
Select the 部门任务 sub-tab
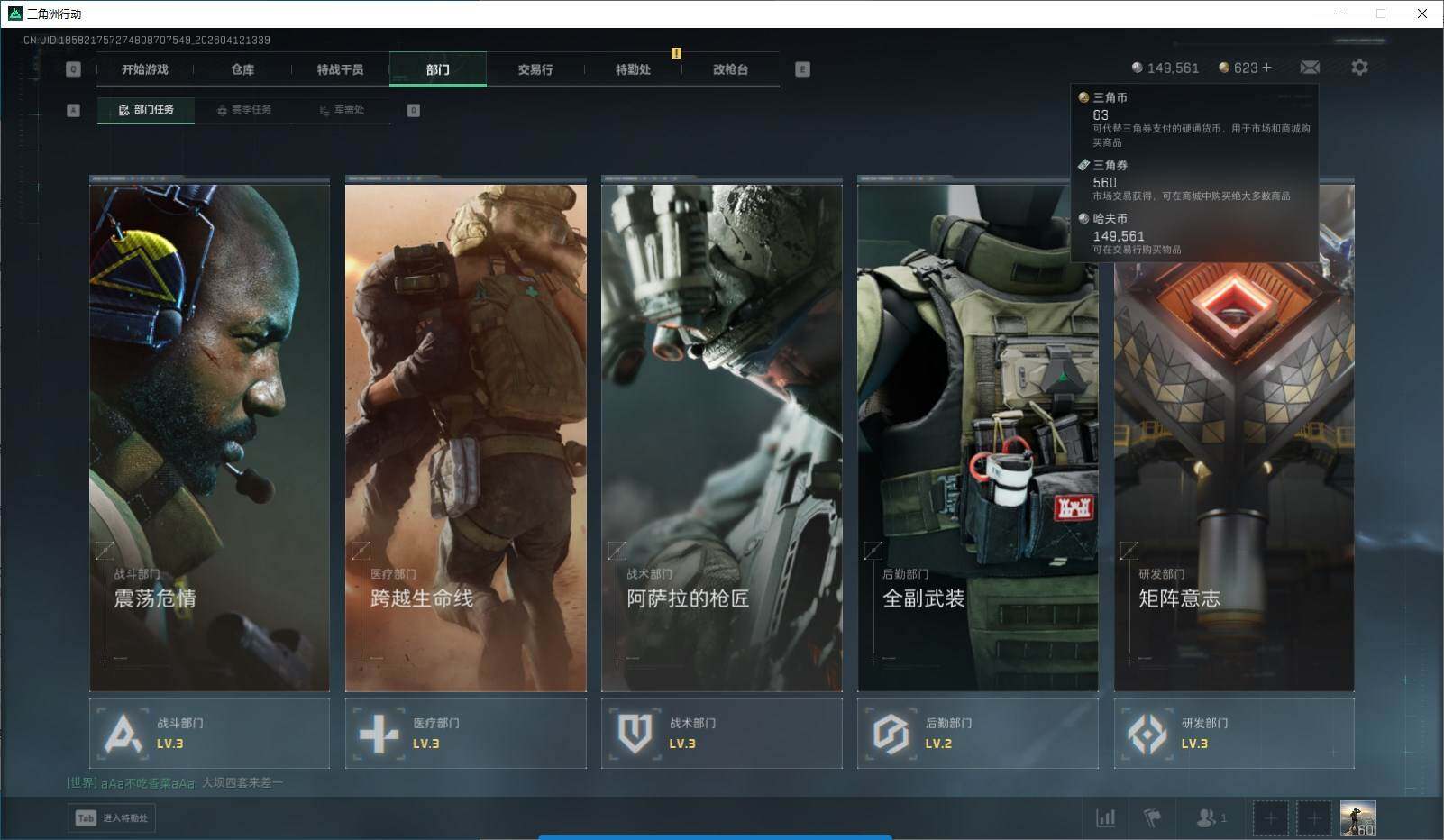coord(146,110)
